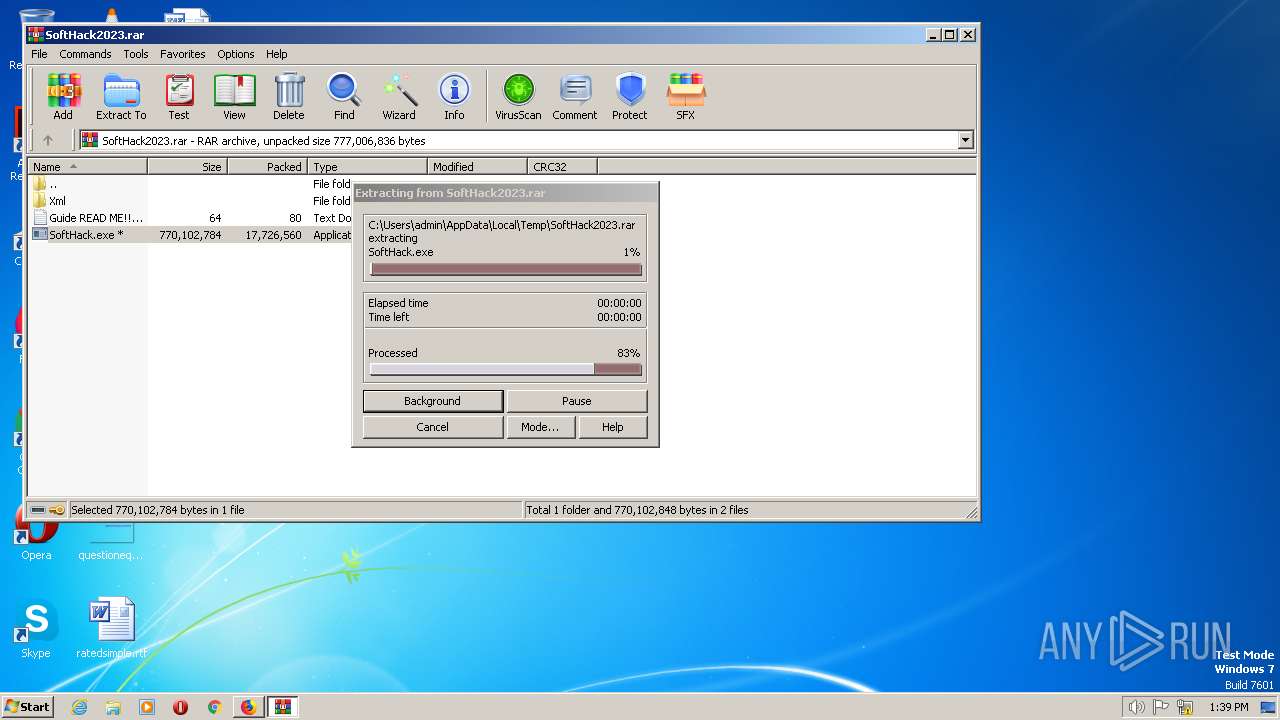
Task: Click the Mode... button
Action: click(540, 427)
